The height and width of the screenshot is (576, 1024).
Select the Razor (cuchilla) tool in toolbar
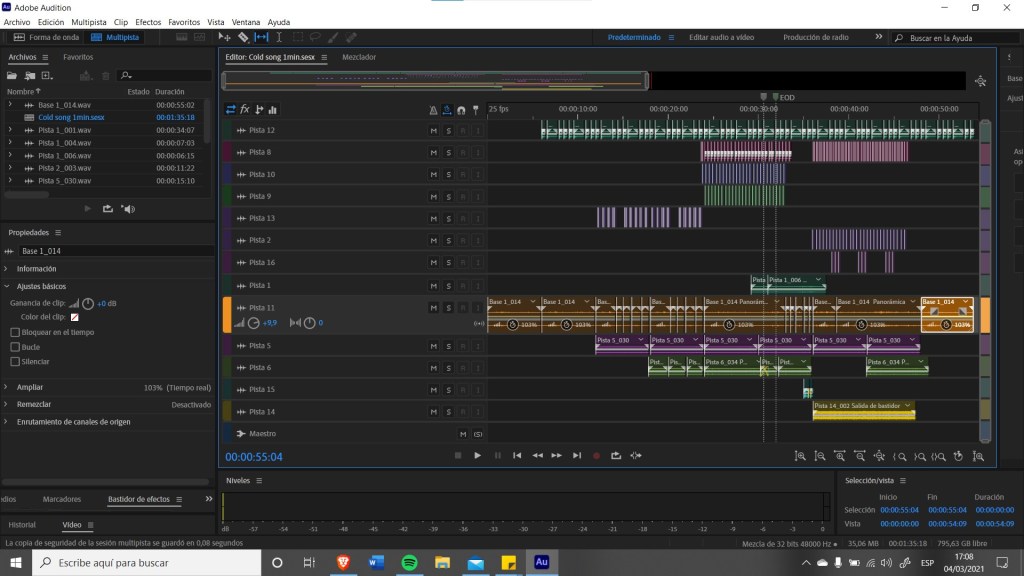(243, 37)
